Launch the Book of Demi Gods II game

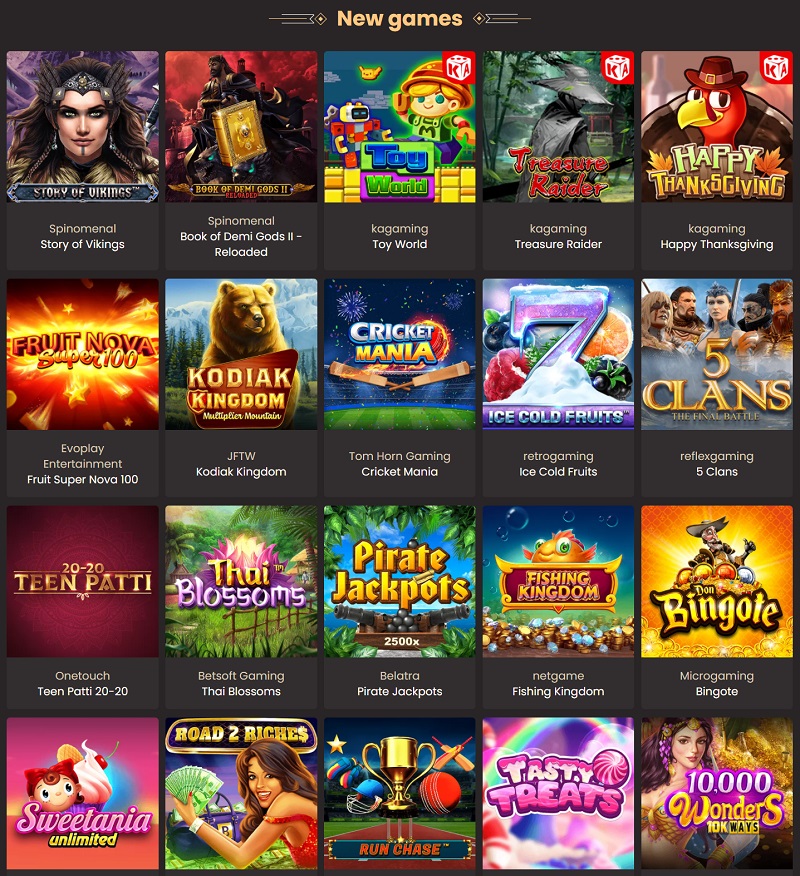(241, 127)
